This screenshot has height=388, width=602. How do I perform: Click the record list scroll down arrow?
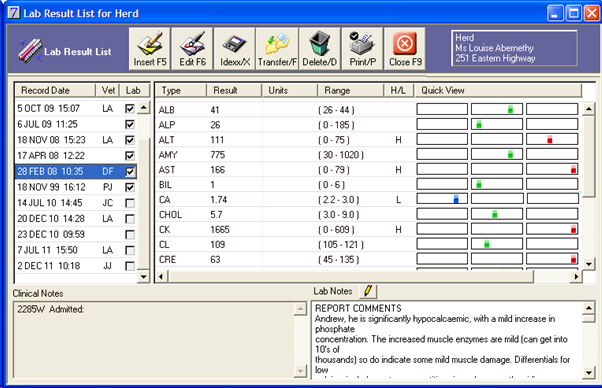coord(144,277)
